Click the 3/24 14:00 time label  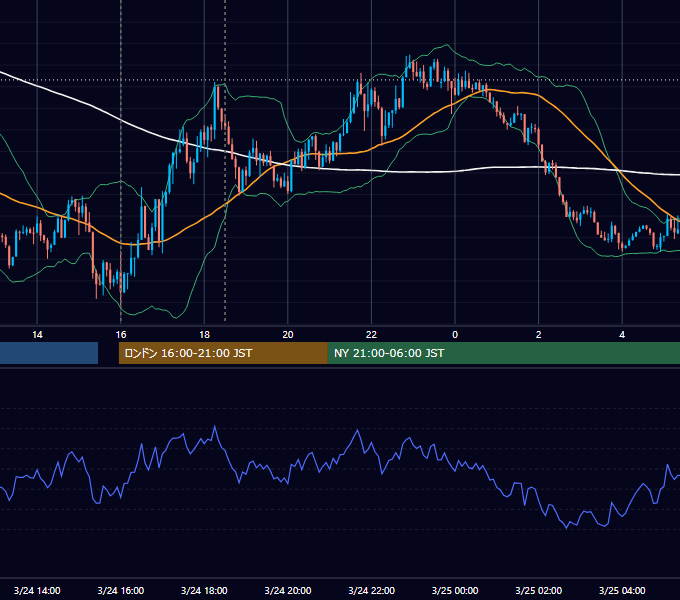[x=37, y=590]
